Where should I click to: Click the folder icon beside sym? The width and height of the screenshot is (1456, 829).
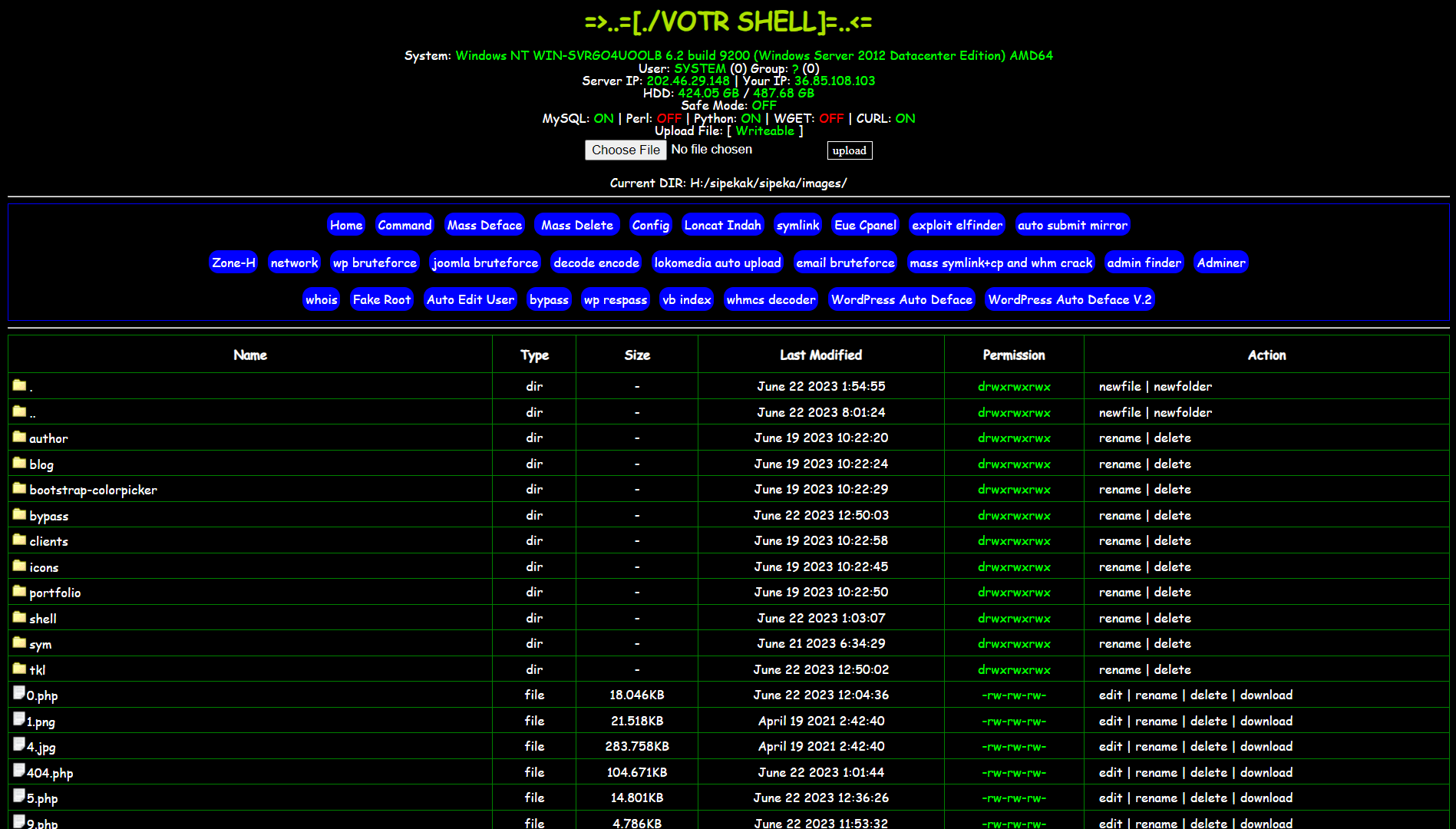[19, 642]
